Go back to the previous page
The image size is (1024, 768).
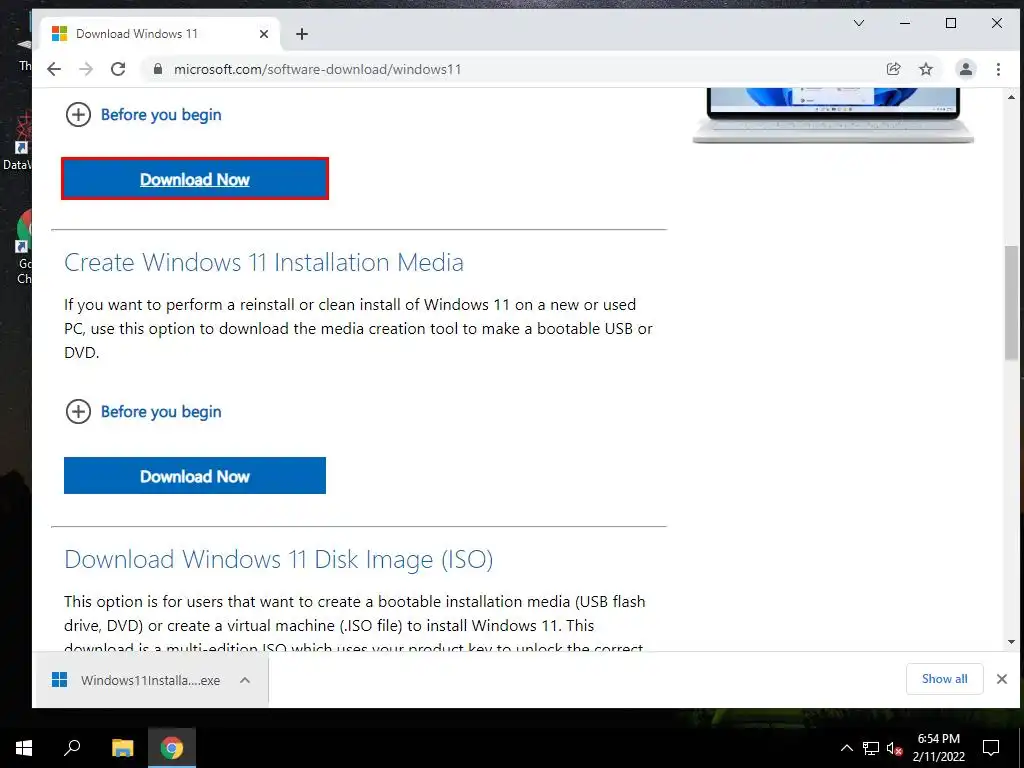54,69
